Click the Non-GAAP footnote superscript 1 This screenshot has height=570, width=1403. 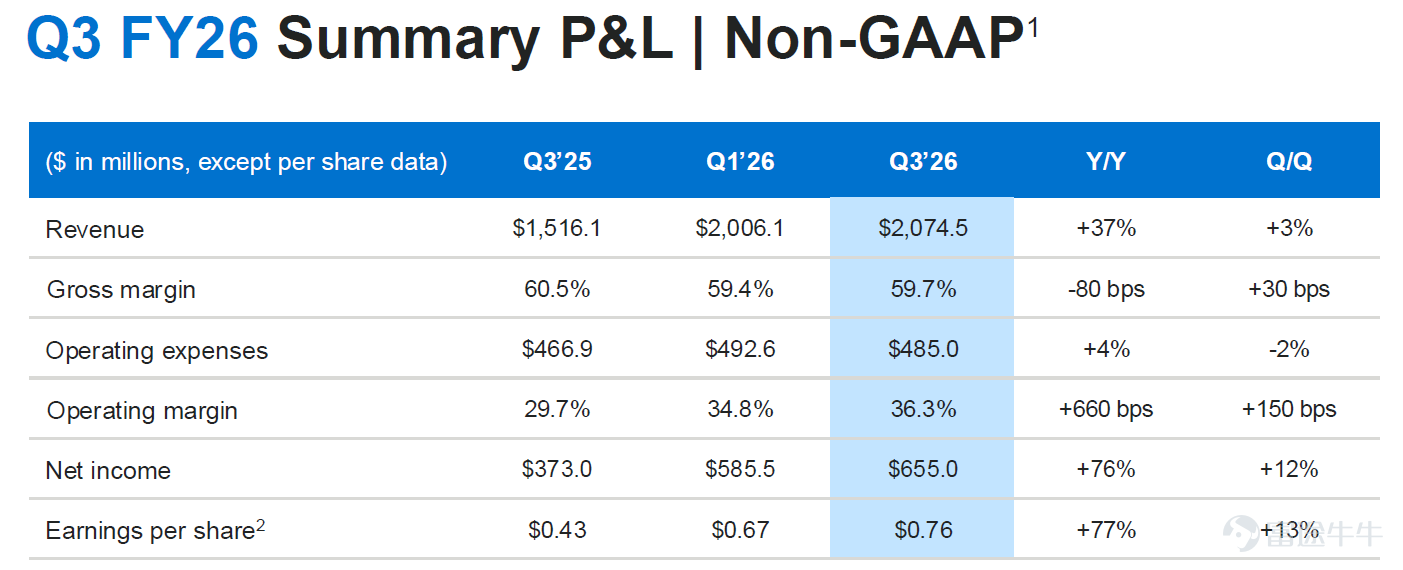click(1033, 28)
